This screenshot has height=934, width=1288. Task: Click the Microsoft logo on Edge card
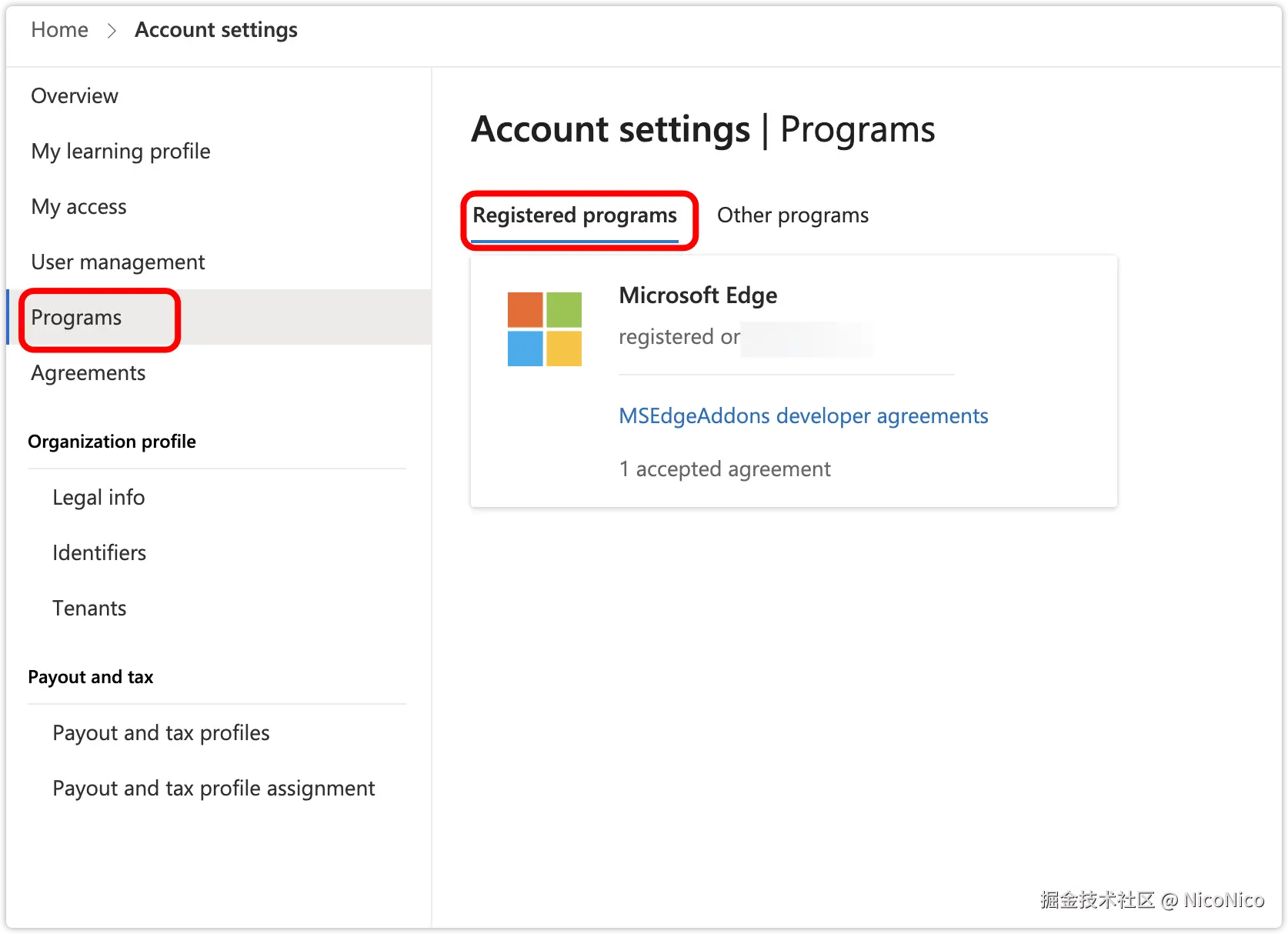(545, 329)
